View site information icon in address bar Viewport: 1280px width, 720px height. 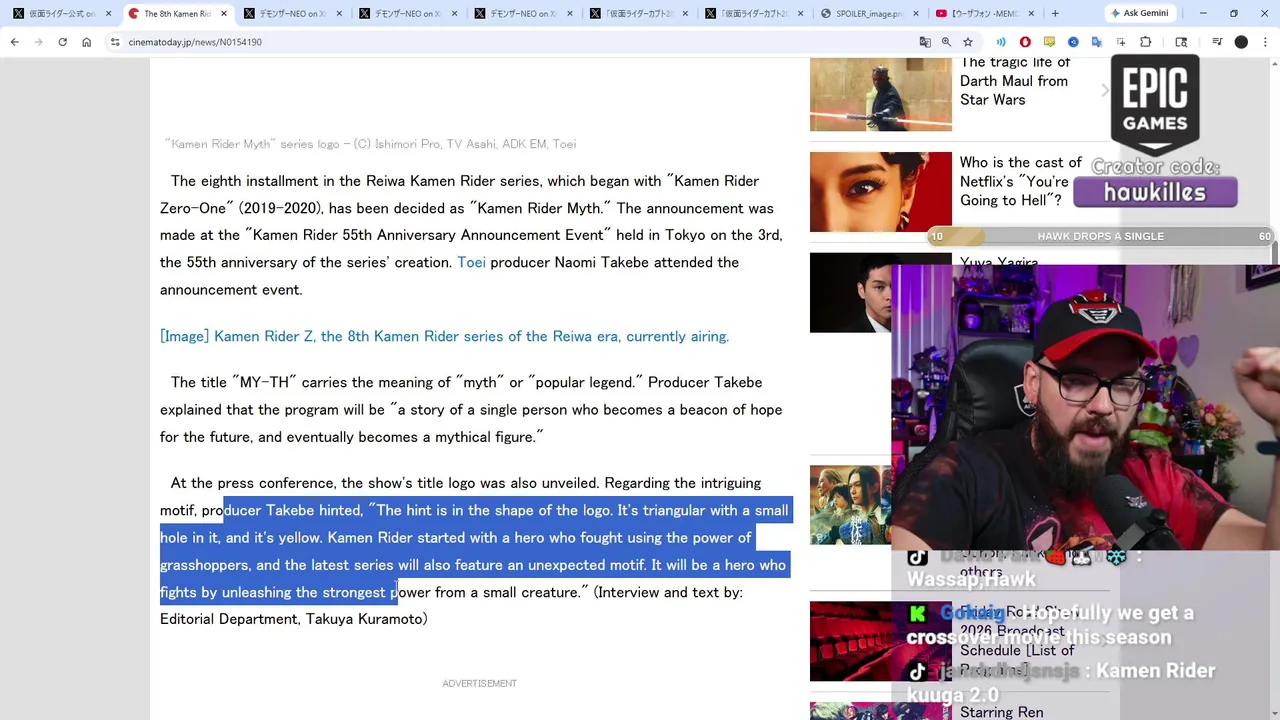coord(115,42)
